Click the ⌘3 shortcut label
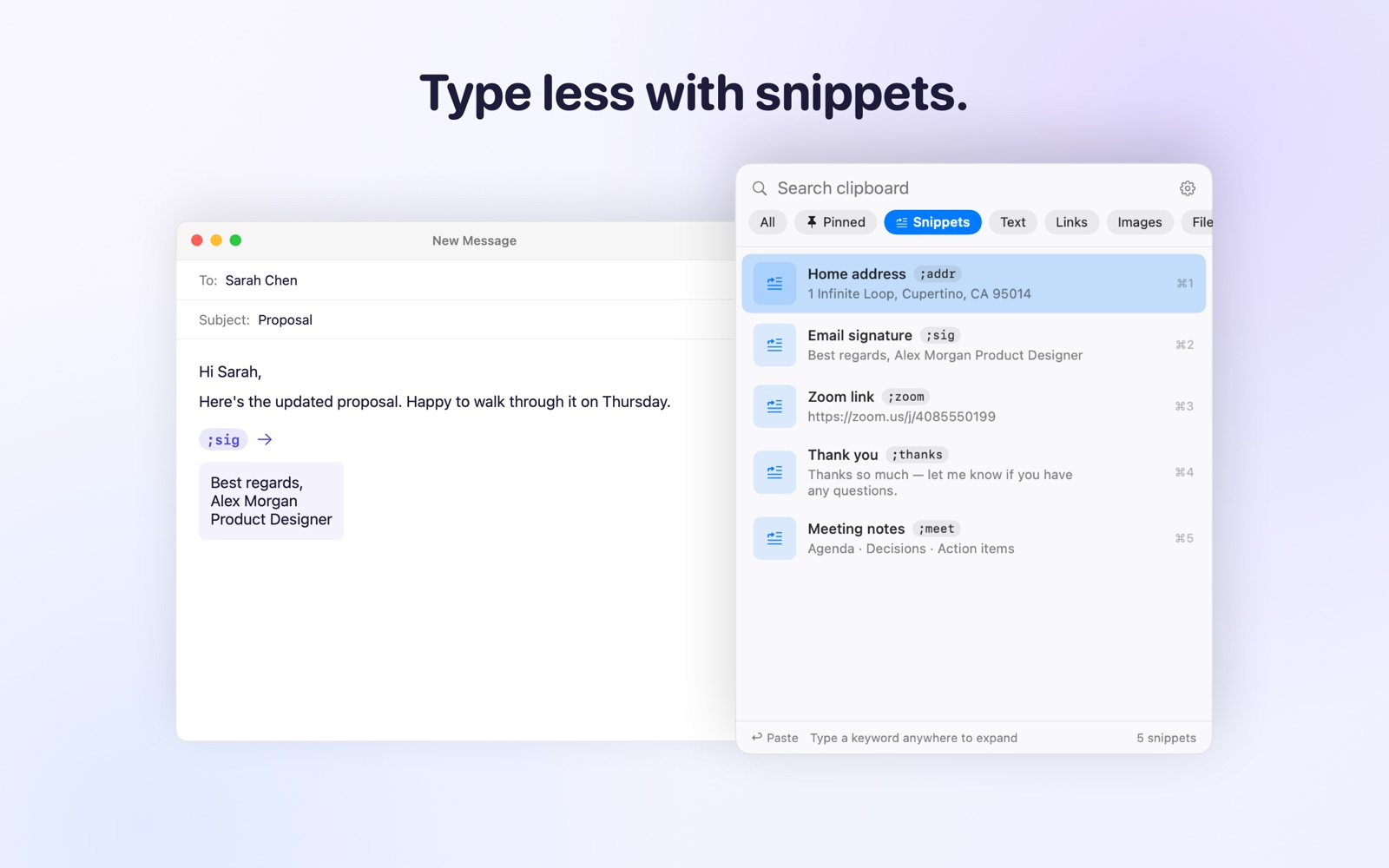Screen dimensions: 1389x868 (1185, 406)
